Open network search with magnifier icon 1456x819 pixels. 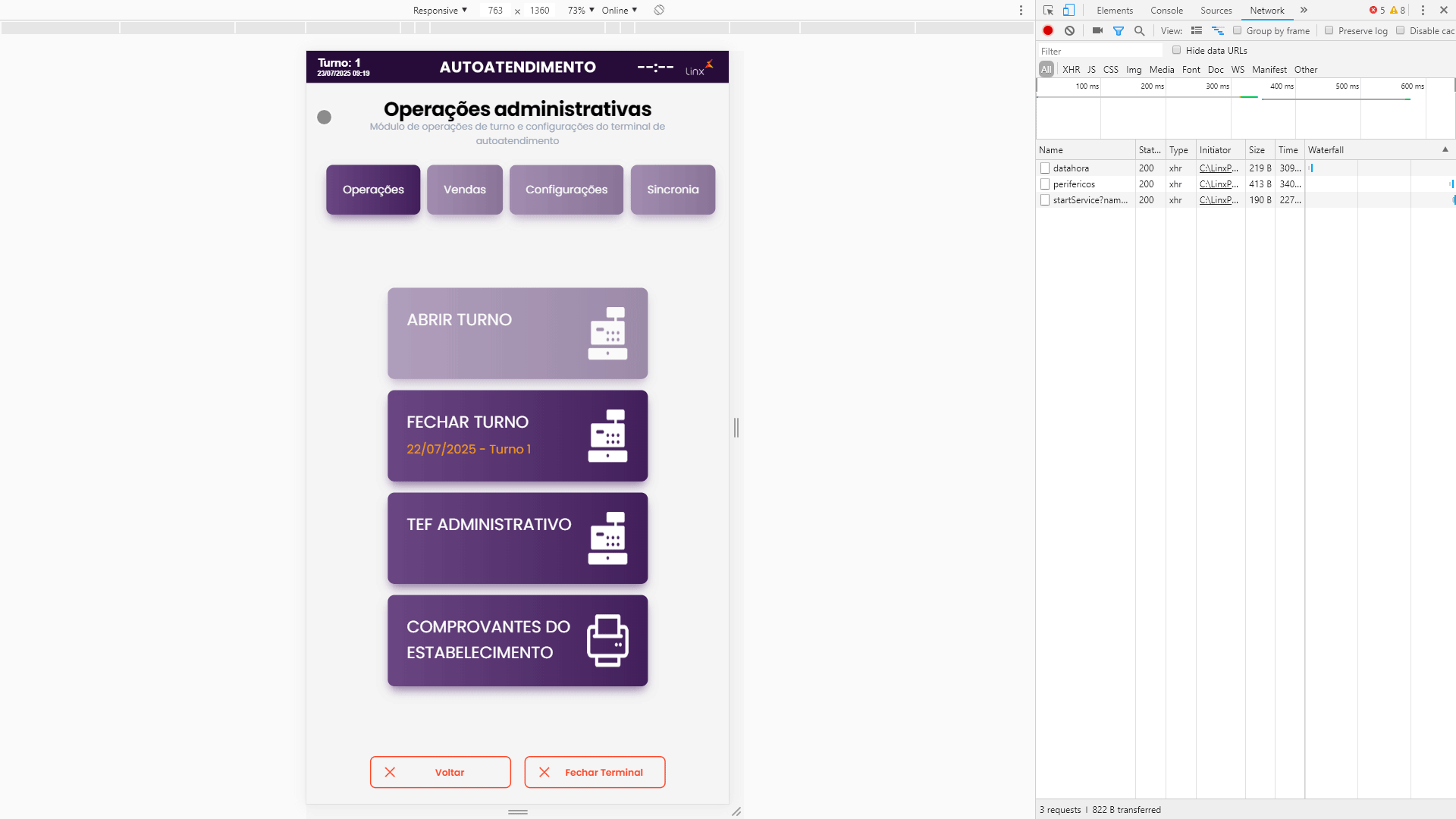tap(1139, 30)
